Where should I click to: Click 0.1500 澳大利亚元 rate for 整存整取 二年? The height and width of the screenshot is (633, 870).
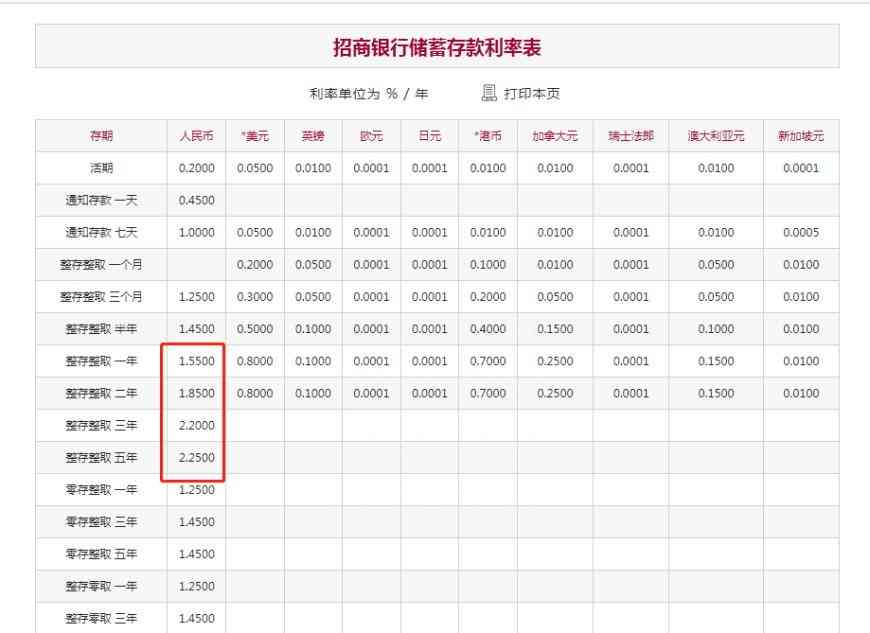tap(716, 393)
